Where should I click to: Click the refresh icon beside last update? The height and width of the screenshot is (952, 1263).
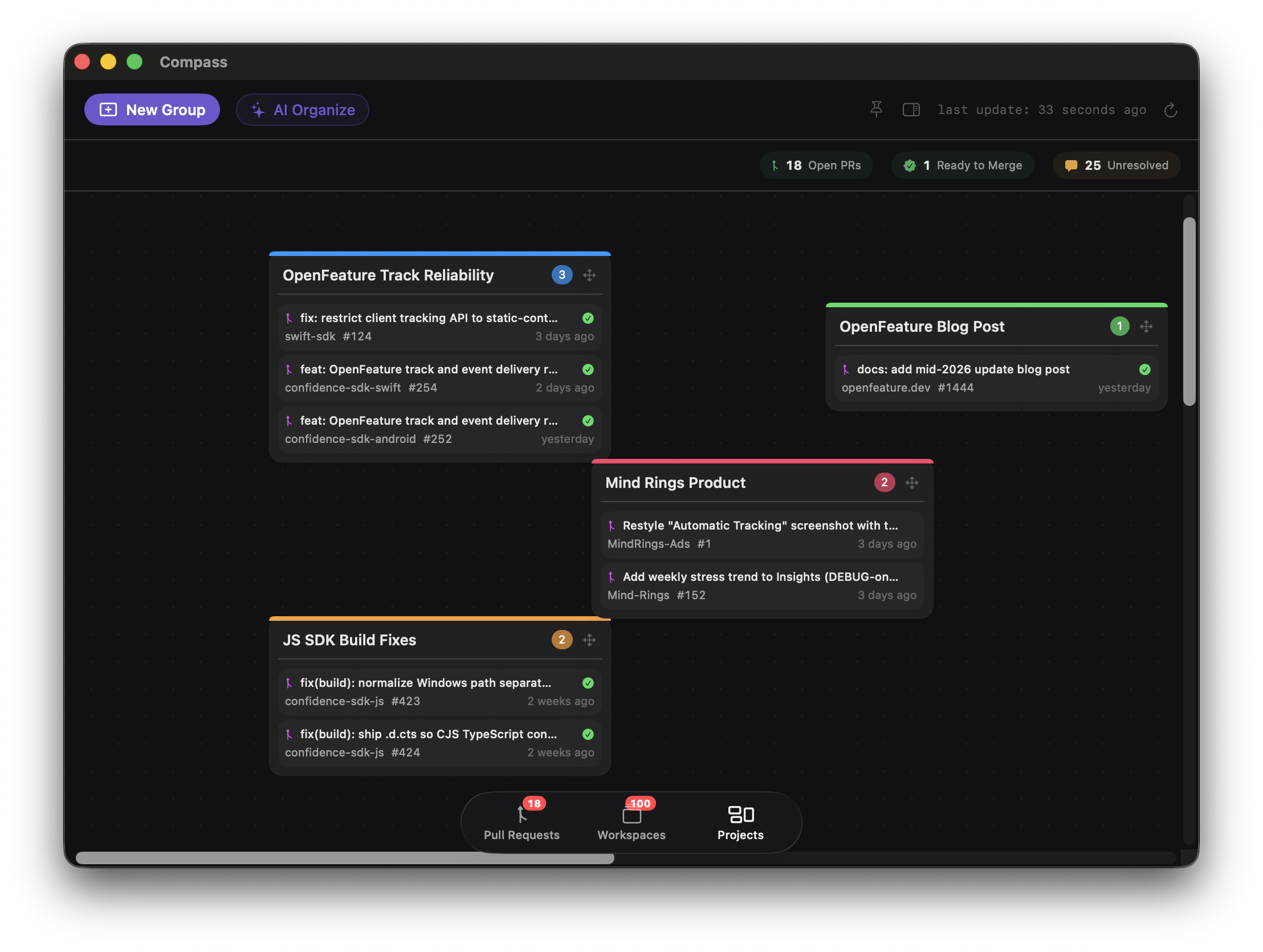[1171, 109]
